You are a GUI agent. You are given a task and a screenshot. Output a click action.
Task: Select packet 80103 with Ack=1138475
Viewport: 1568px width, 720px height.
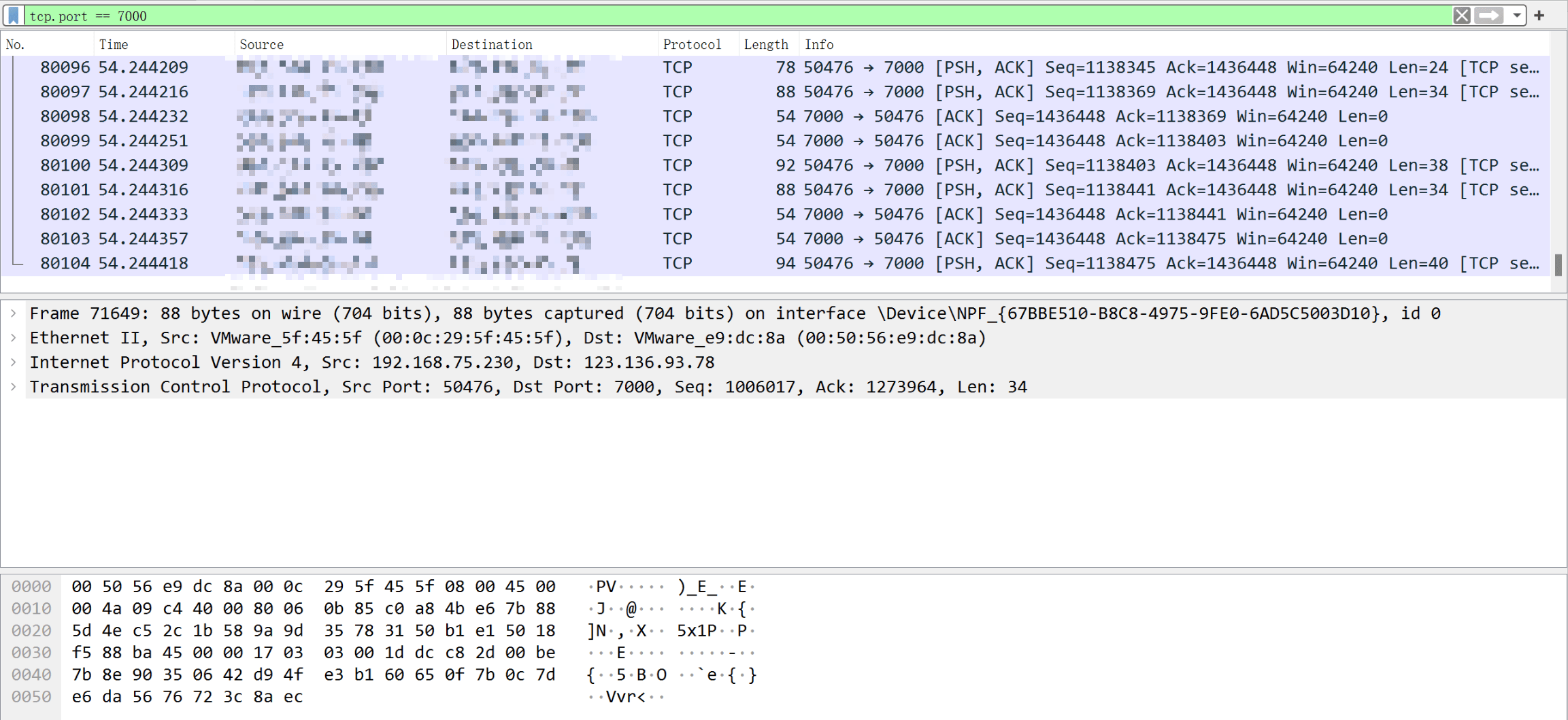[x=775, y=239]
